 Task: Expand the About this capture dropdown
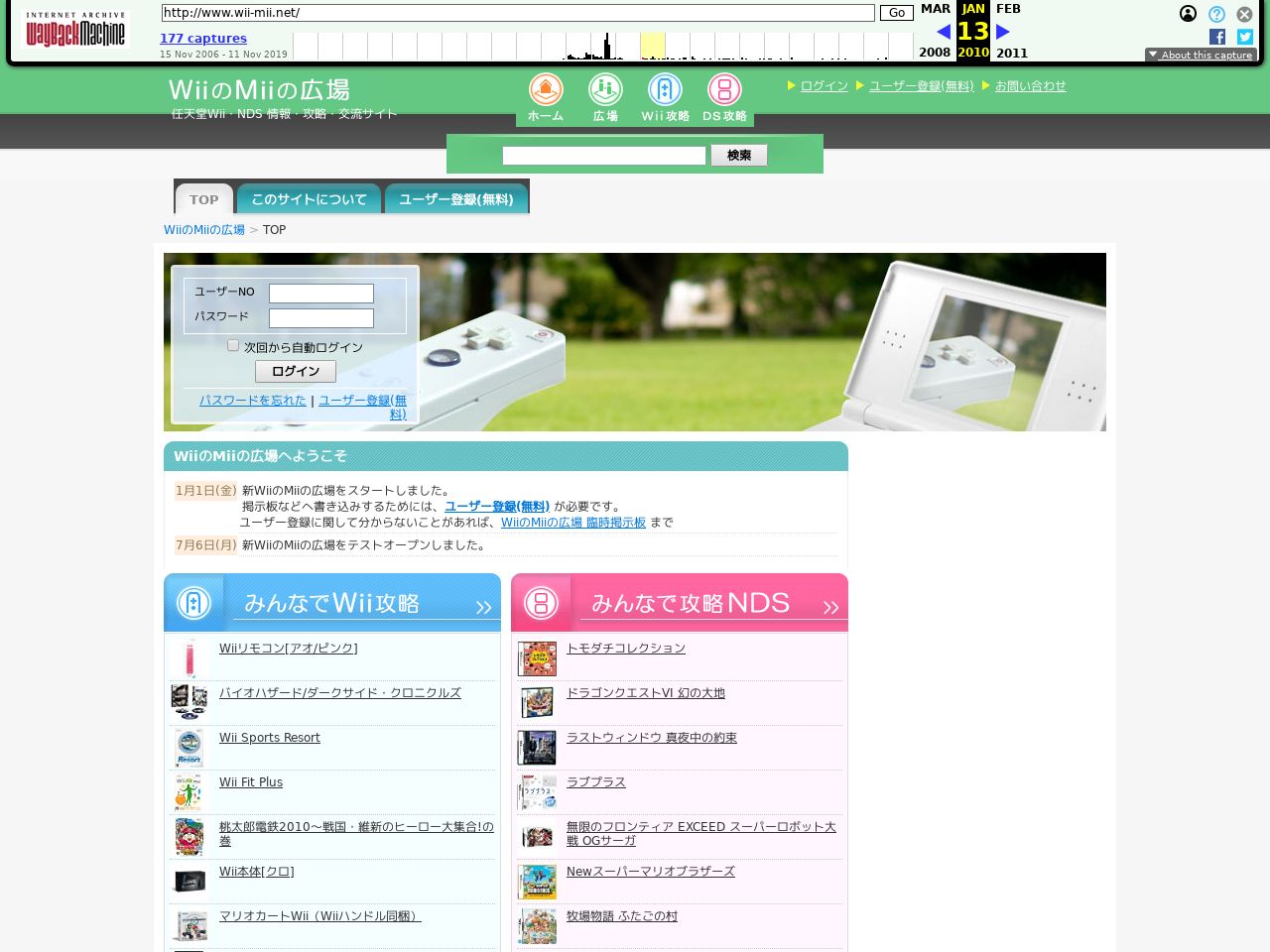(x=1201, y=55)
